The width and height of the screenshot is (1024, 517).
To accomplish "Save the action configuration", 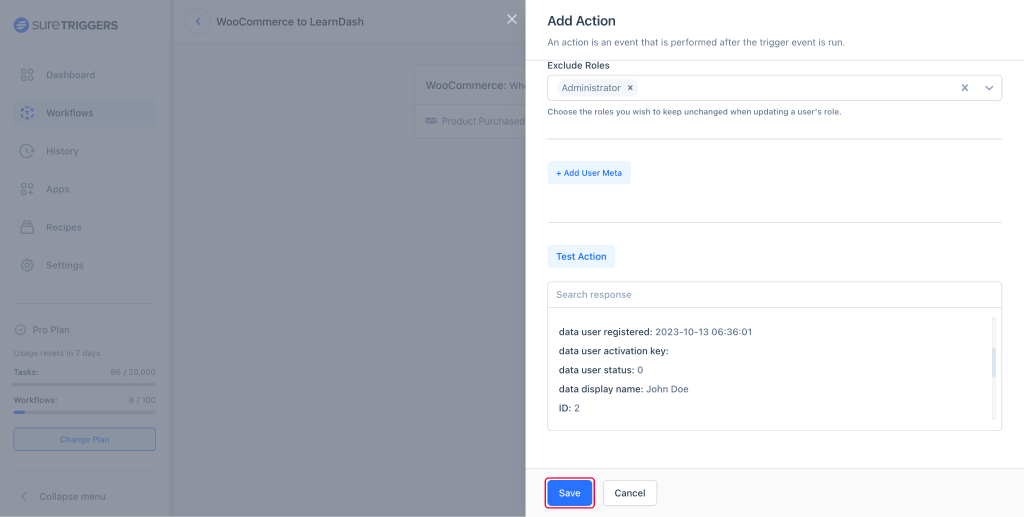I will coord(570,493).
